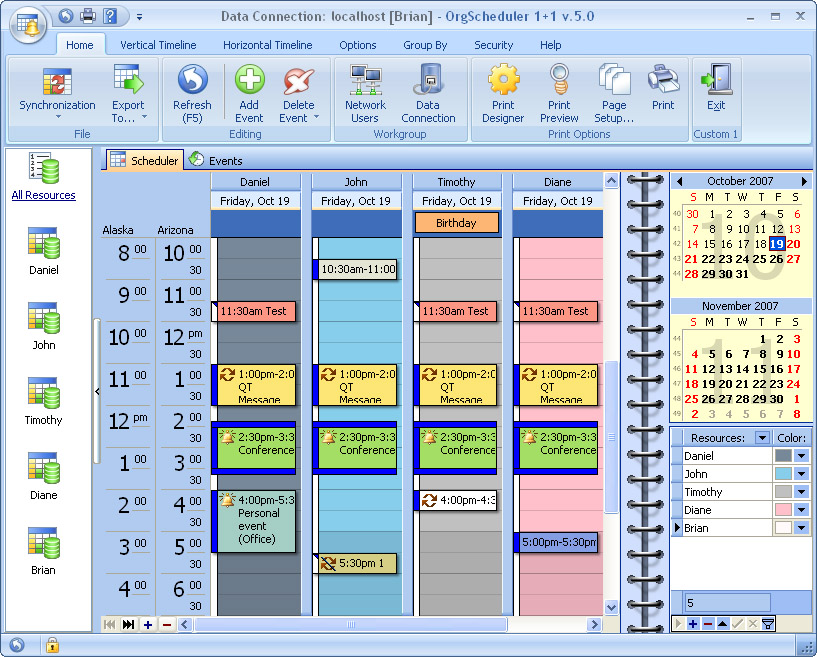Click the quick access refresh icon
Screen dimensions: 817x657
click(66, 16)
